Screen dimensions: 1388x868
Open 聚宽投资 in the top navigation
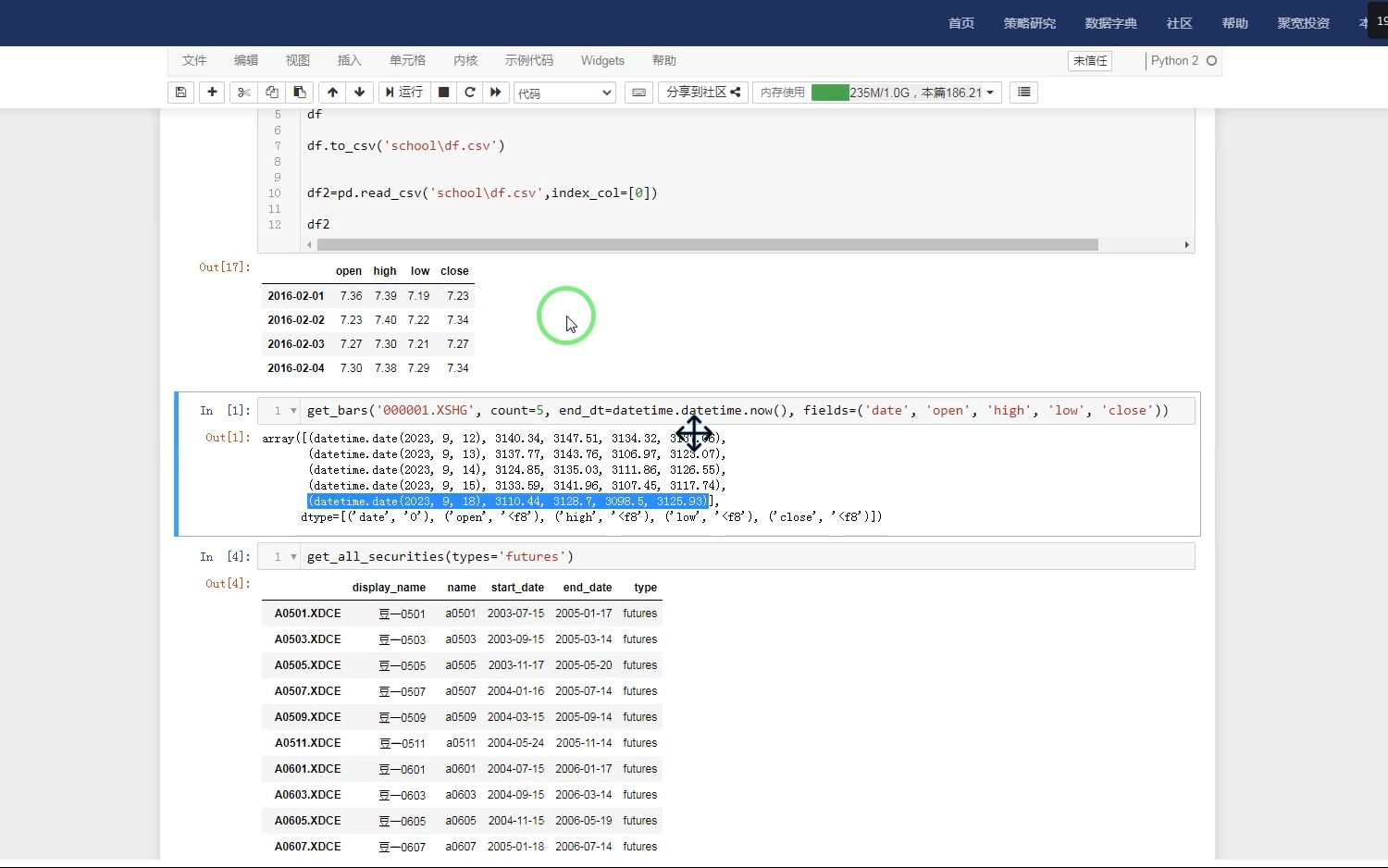coord(1304,23)
